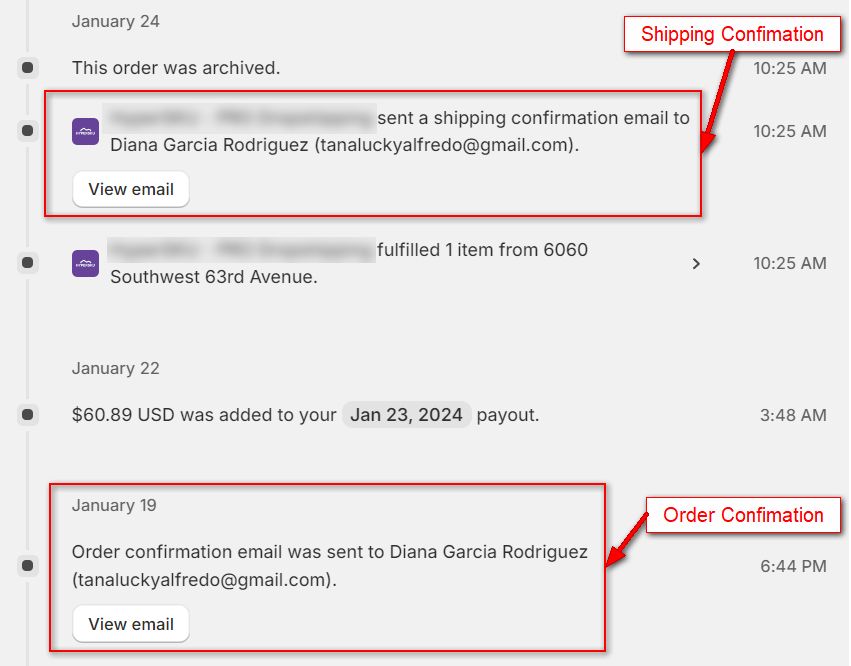Image resolution: width=851 pixels, height=666 pixels.
Task: Click timeline bullet beside $60.89 USD payout entry
Action: pyautogui.click(x=28, y=414)
